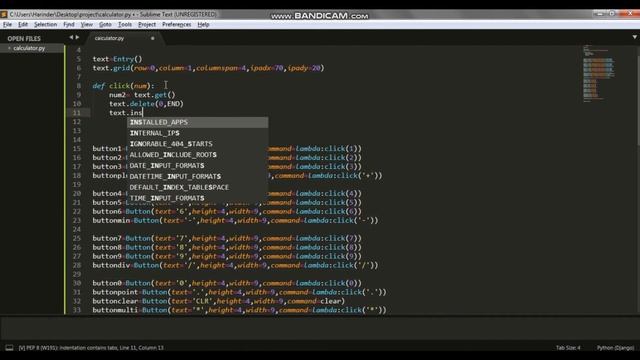
Task: Open the Tools menu
Action: [x=125, y=24]
